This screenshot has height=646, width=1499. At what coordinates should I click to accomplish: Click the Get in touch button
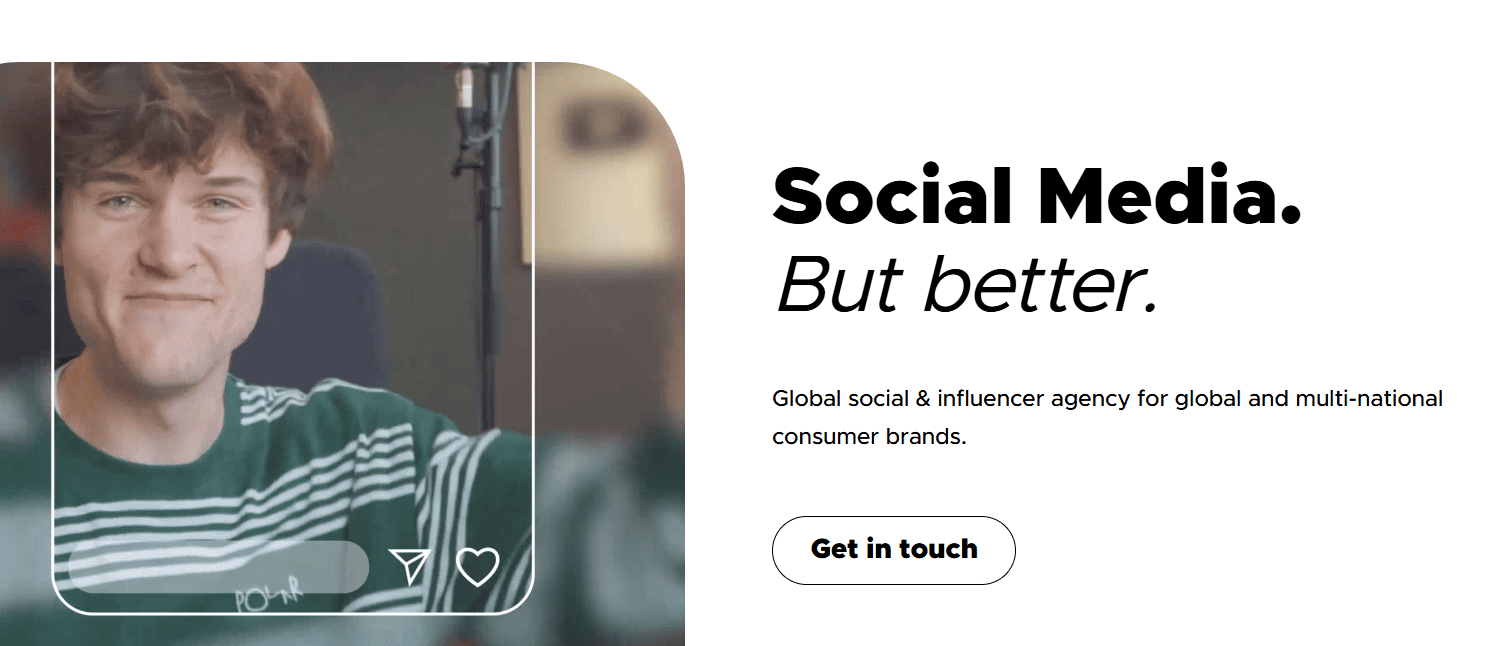[893, 550]
